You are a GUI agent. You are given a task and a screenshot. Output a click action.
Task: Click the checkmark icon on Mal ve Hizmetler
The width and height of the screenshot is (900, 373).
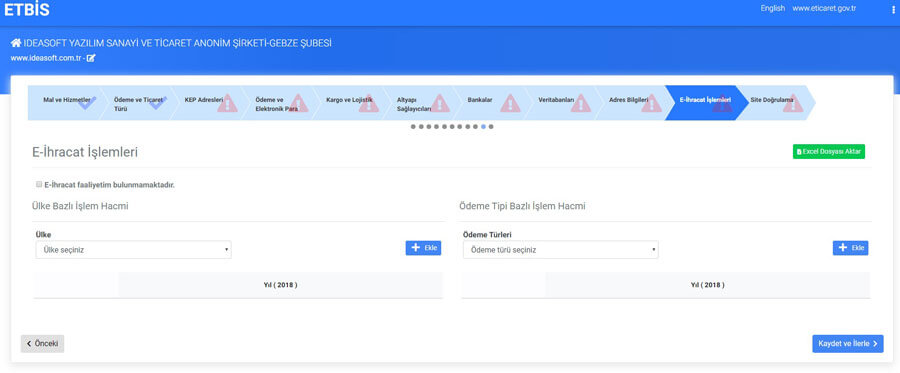tap(87, 104)
